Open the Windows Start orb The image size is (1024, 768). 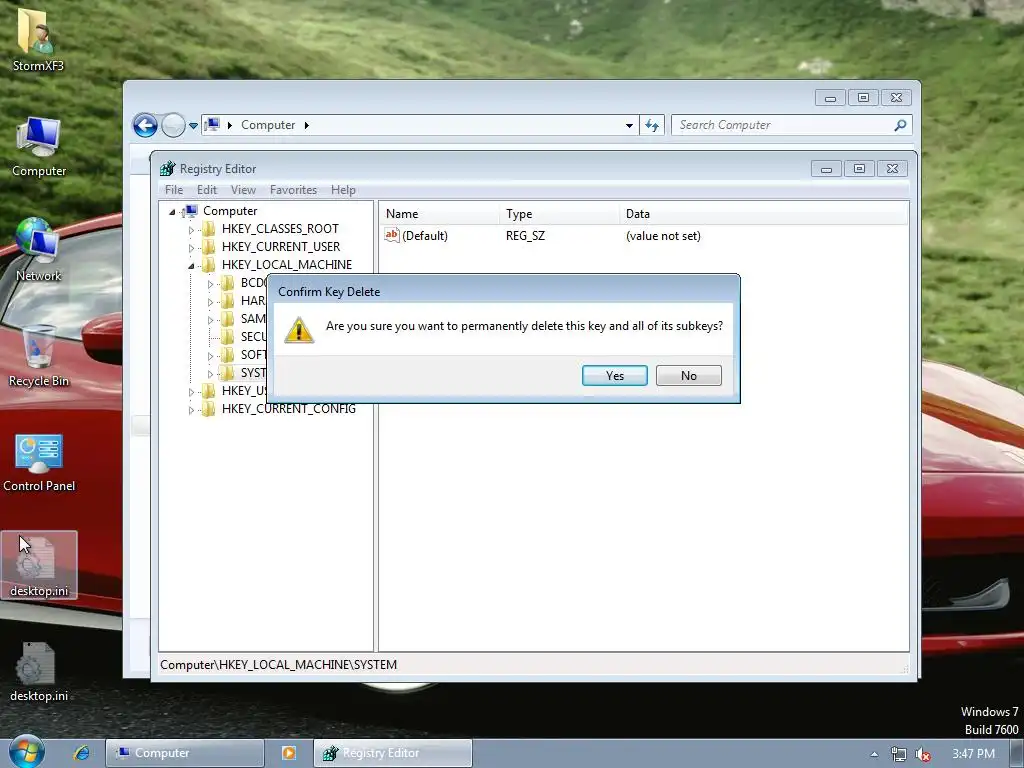(26, 750)
